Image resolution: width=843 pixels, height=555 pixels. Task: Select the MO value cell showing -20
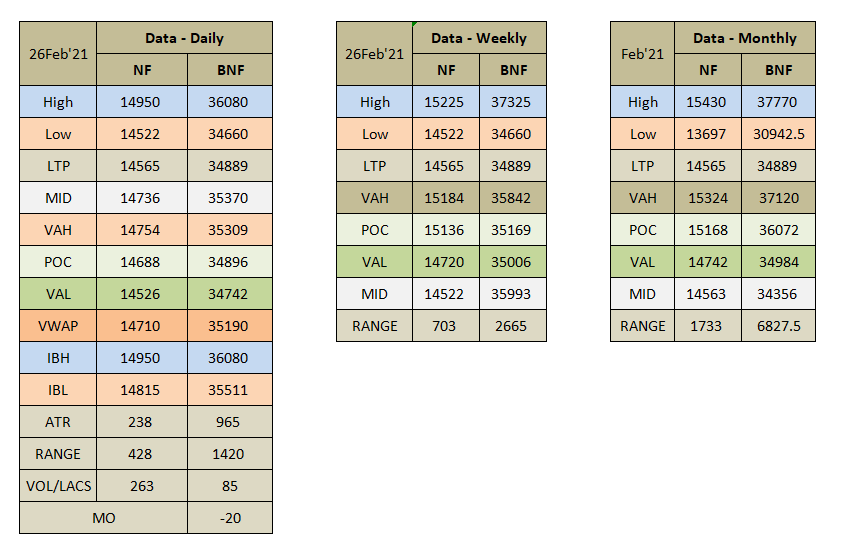[x=229, y=518]
